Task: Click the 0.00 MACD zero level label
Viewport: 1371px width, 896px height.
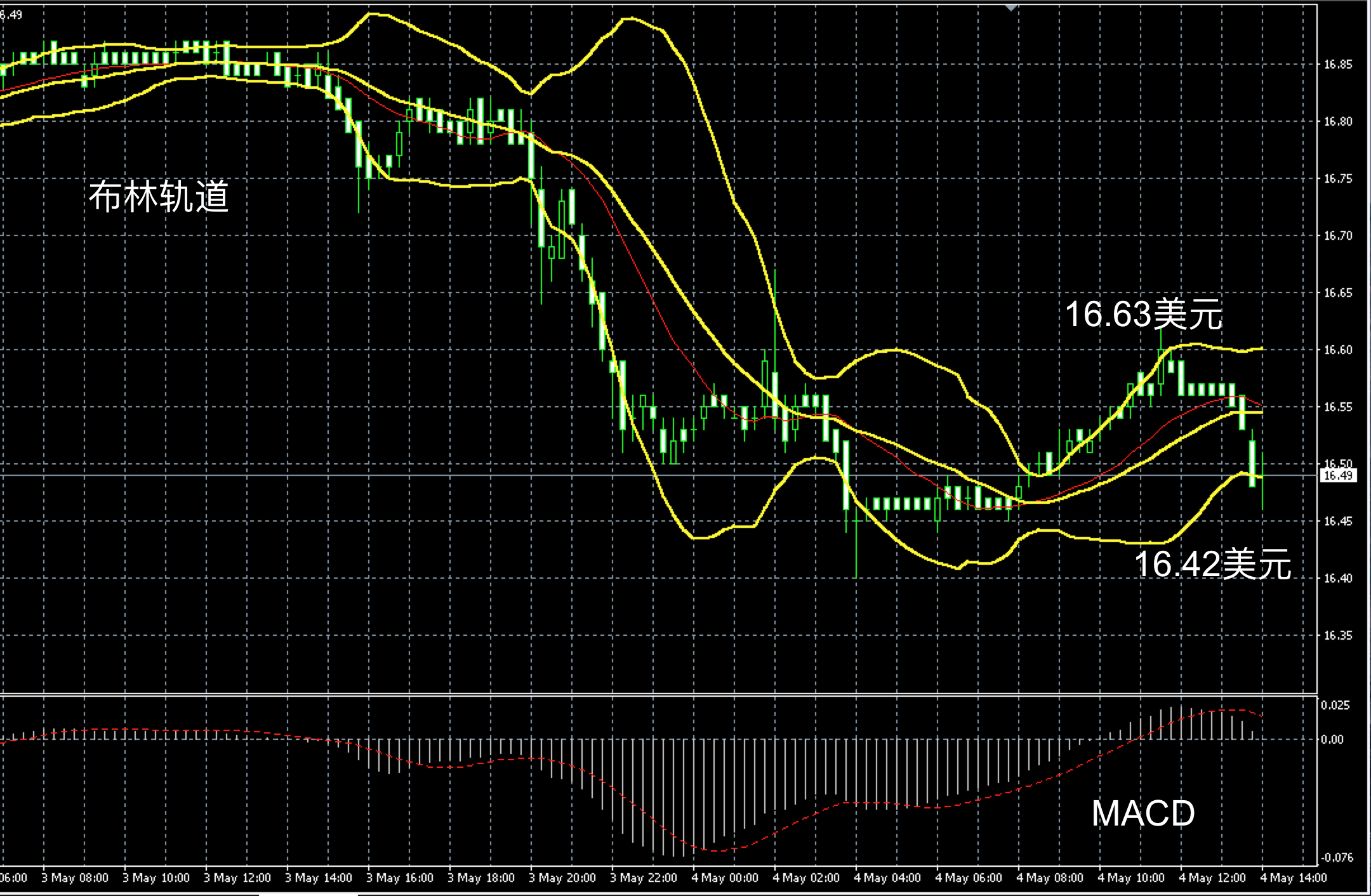Action: (x=1332, y=739)
